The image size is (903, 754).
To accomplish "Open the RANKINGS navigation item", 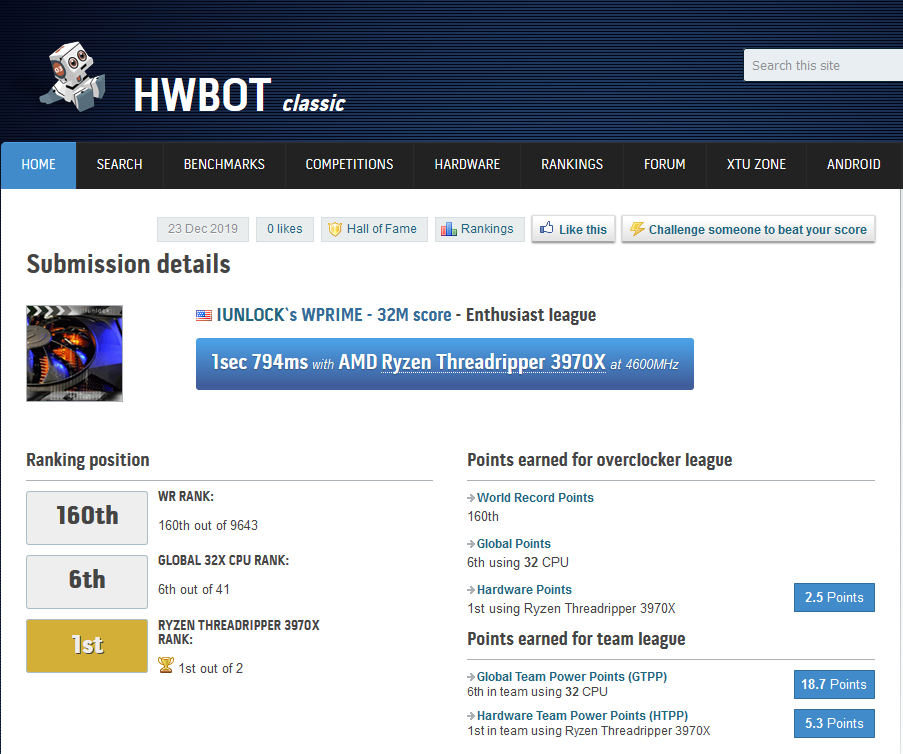I will 572,165.
